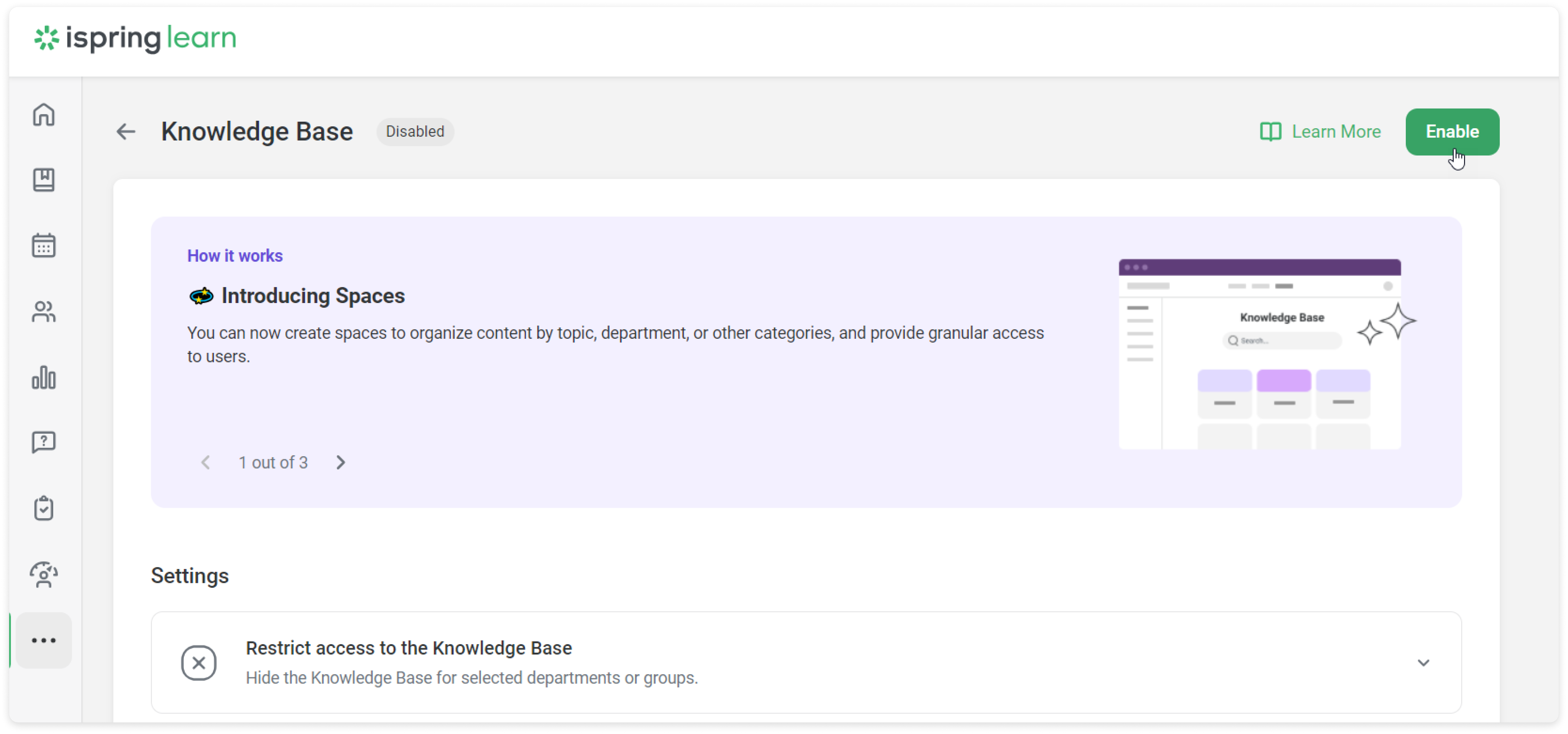Enable the Knowledge Base
Image resolution: width=1568 pixels, height=734 pixels.
(1452, 132)
